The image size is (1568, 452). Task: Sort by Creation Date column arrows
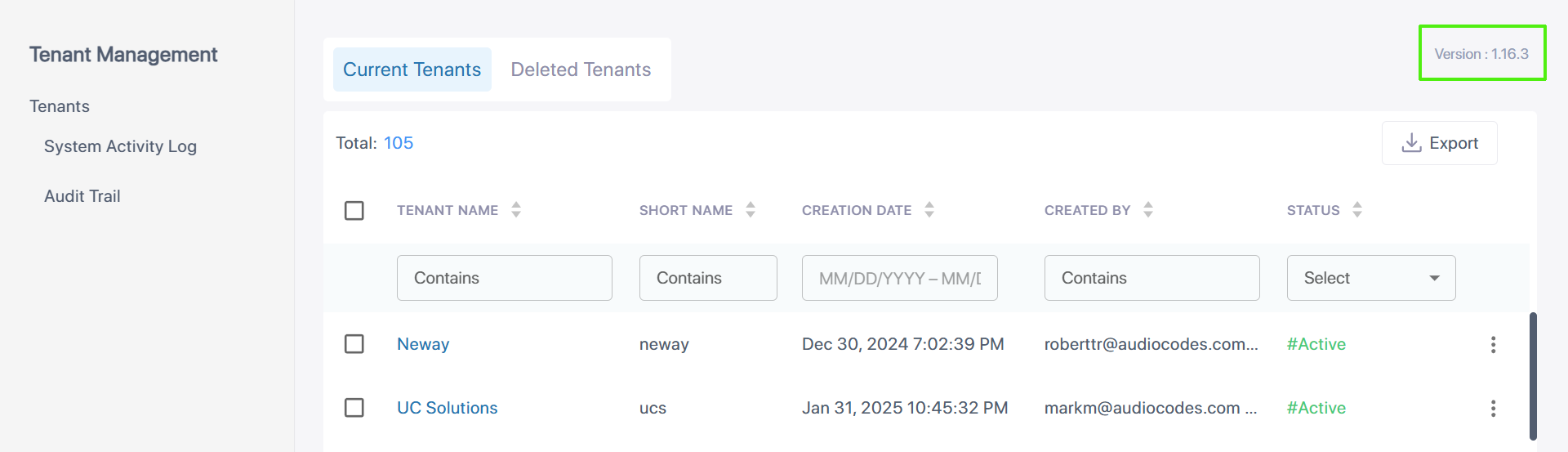(x=929, y=210)
